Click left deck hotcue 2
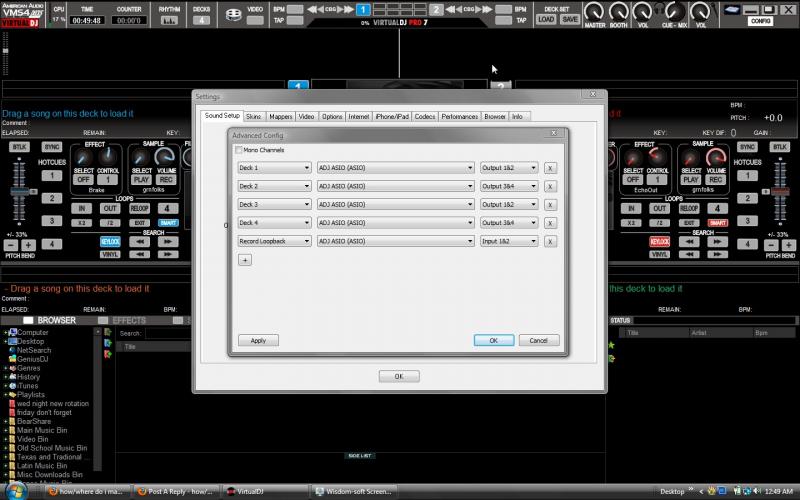This screenshot has height=500, width=800. 52,198
